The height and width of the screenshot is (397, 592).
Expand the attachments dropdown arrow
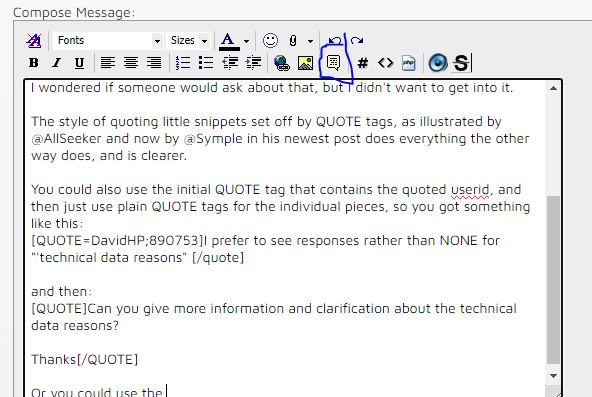[310, 41]
